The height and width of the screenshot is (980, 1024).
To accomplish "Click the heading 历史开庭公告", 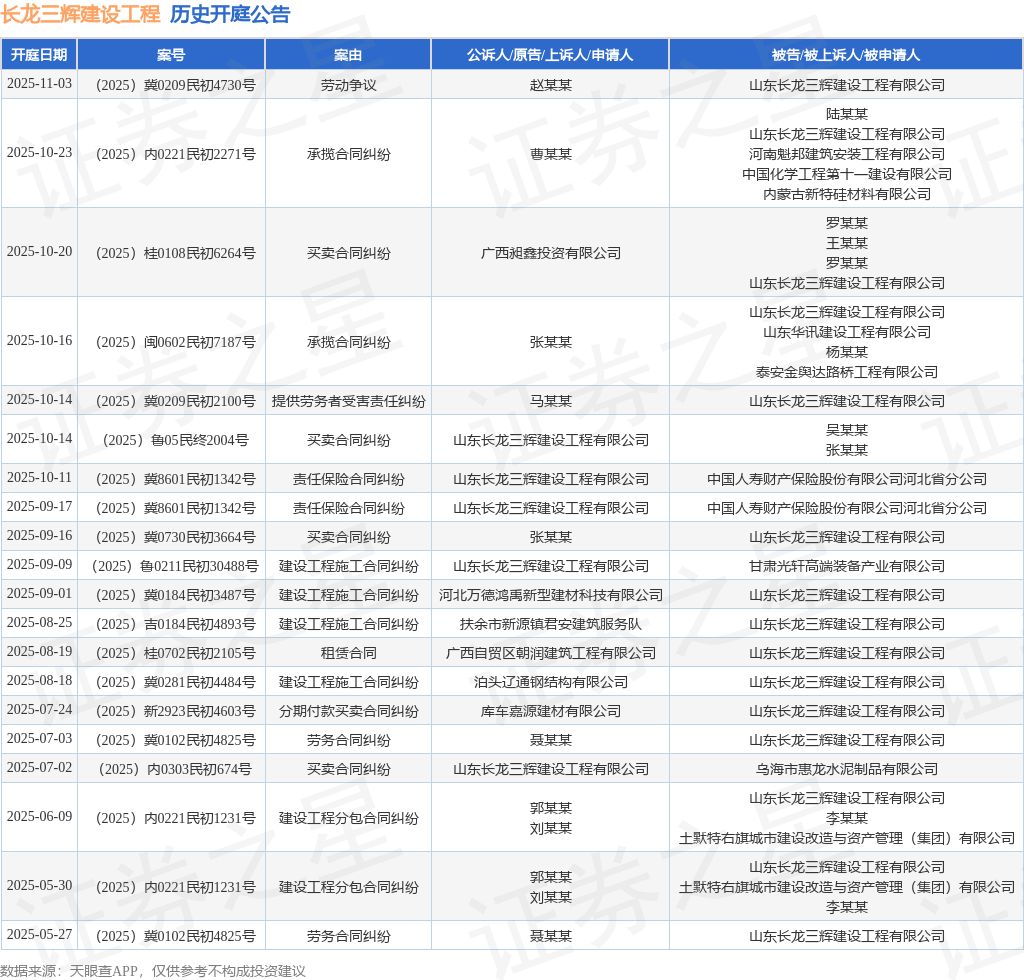I will coord(230,14).
